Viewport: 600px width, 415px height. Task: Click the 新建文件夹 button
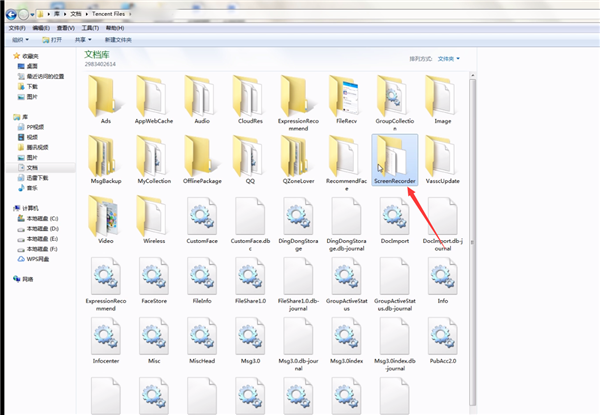(x=118, y=40)
